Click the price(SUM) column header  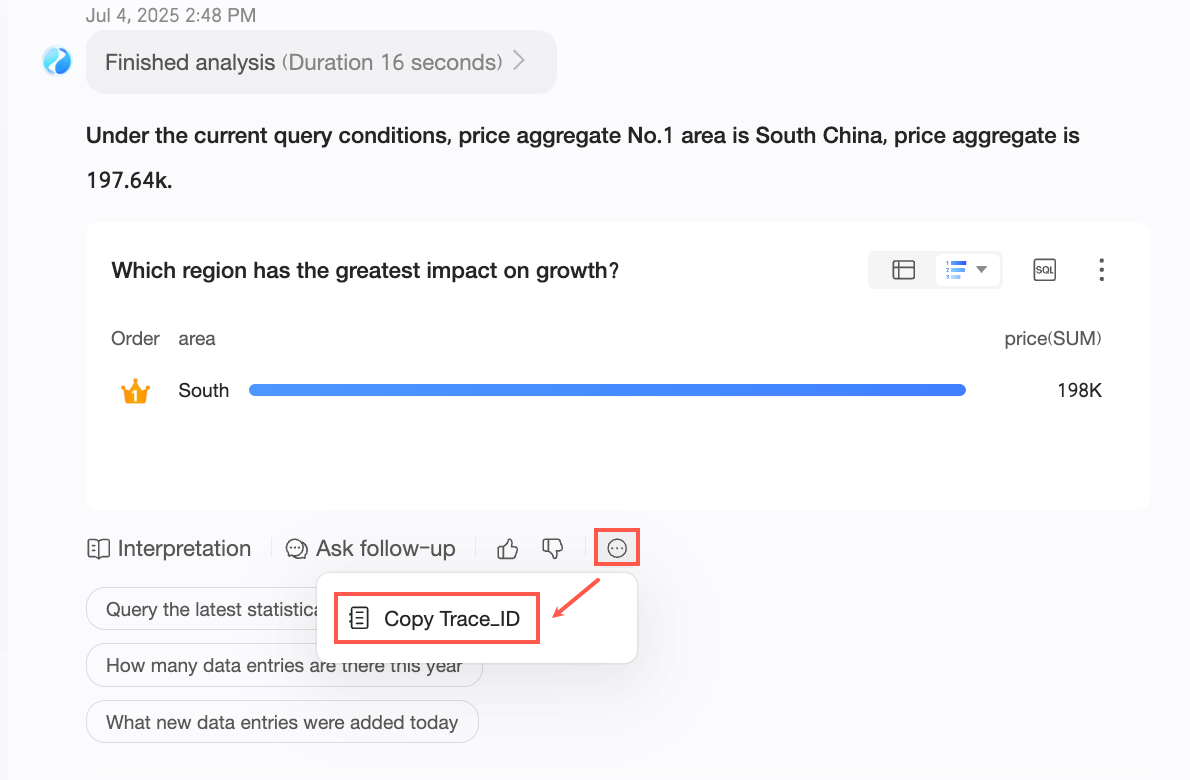1053,338
